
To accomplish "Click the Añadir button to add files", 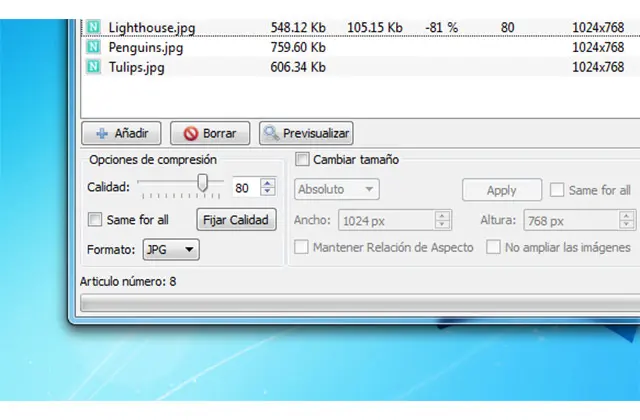I will 123,132.
